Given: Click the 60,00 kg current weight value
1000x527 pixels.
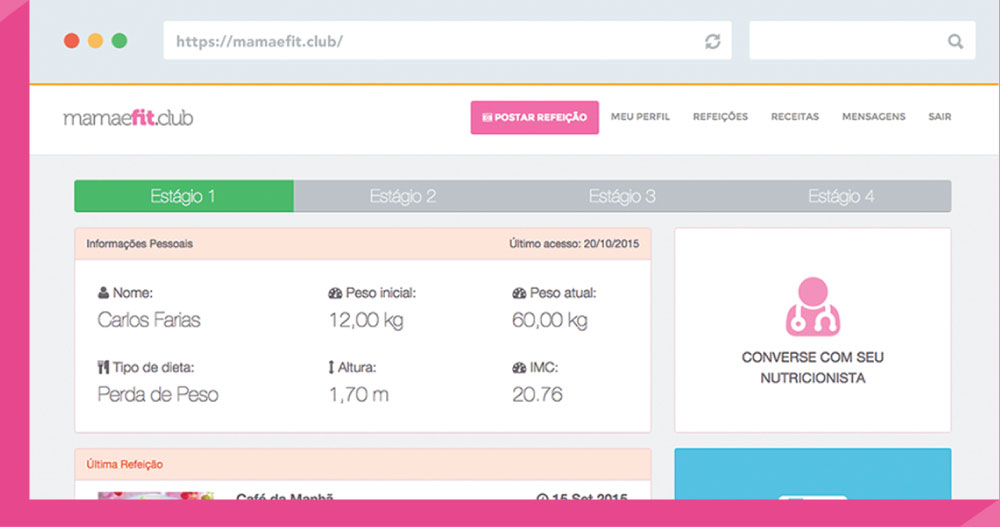Looking at the screenshot, I should click(550, 320).
